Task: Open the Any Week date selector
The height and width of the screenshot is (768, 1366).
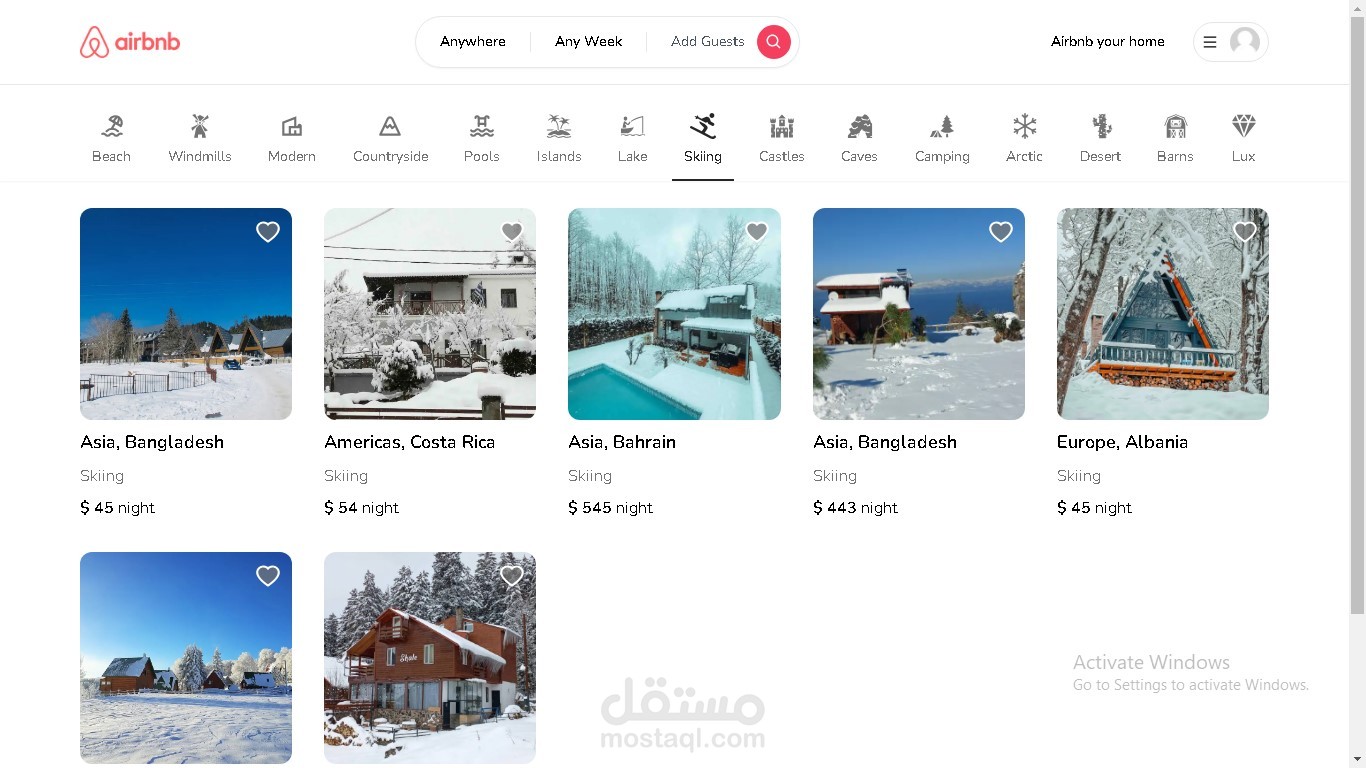Action: pos(589,42)
